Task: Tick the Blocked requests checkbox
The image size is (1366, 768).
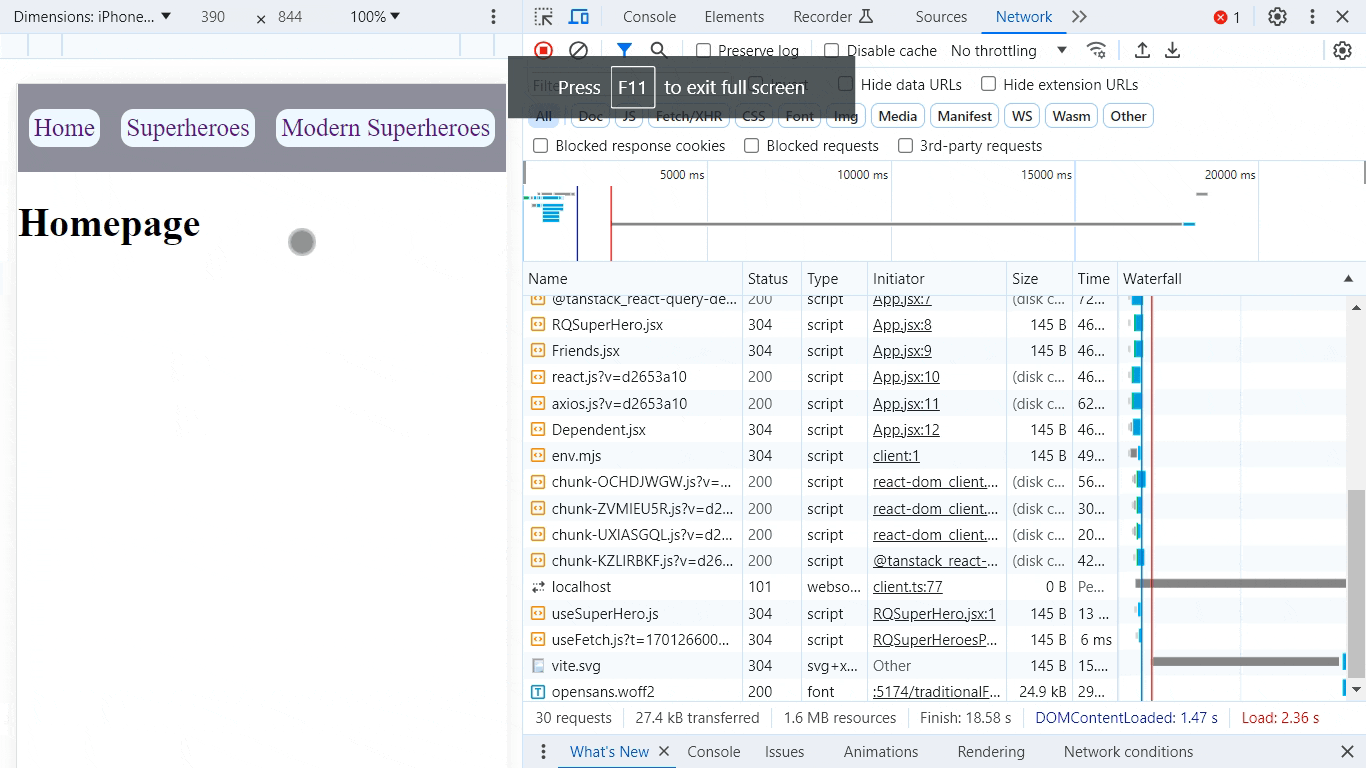Action: click(x=752, y=146)
